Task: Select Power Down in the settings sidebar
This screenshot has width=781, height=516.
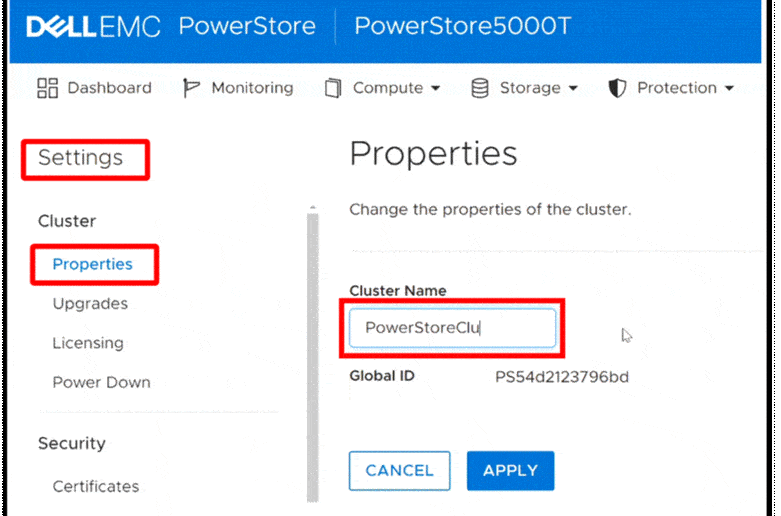Action: 102,382
